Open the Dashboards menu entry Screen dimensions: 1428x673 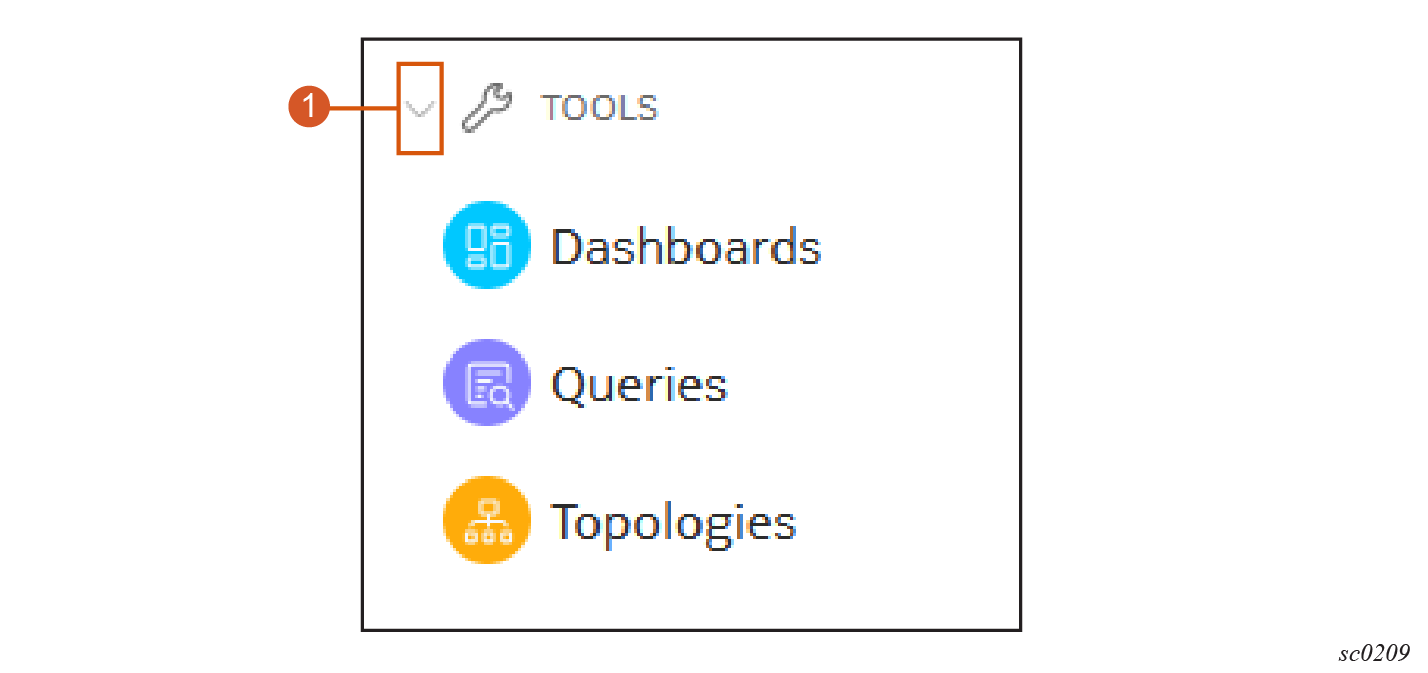point(632,245)
